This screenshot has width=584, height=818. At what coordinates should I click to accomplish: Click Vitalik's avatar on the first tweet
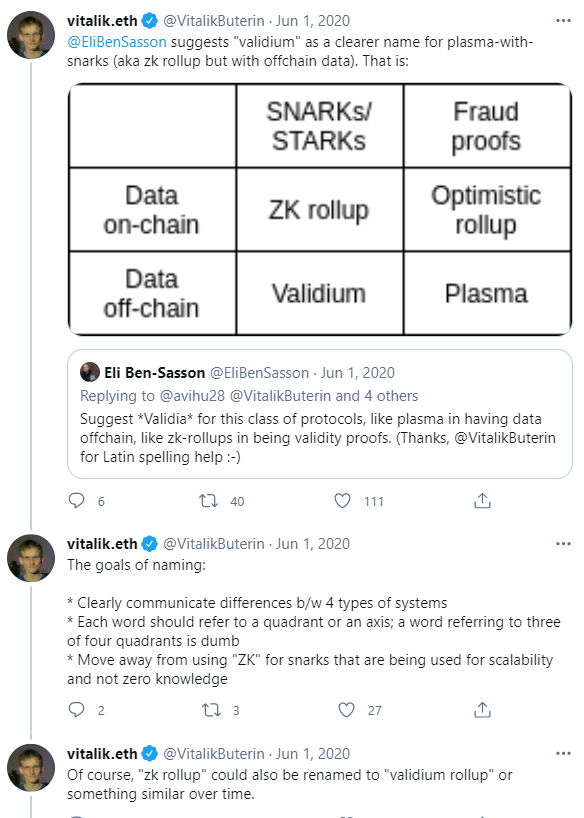coord(31,35)
